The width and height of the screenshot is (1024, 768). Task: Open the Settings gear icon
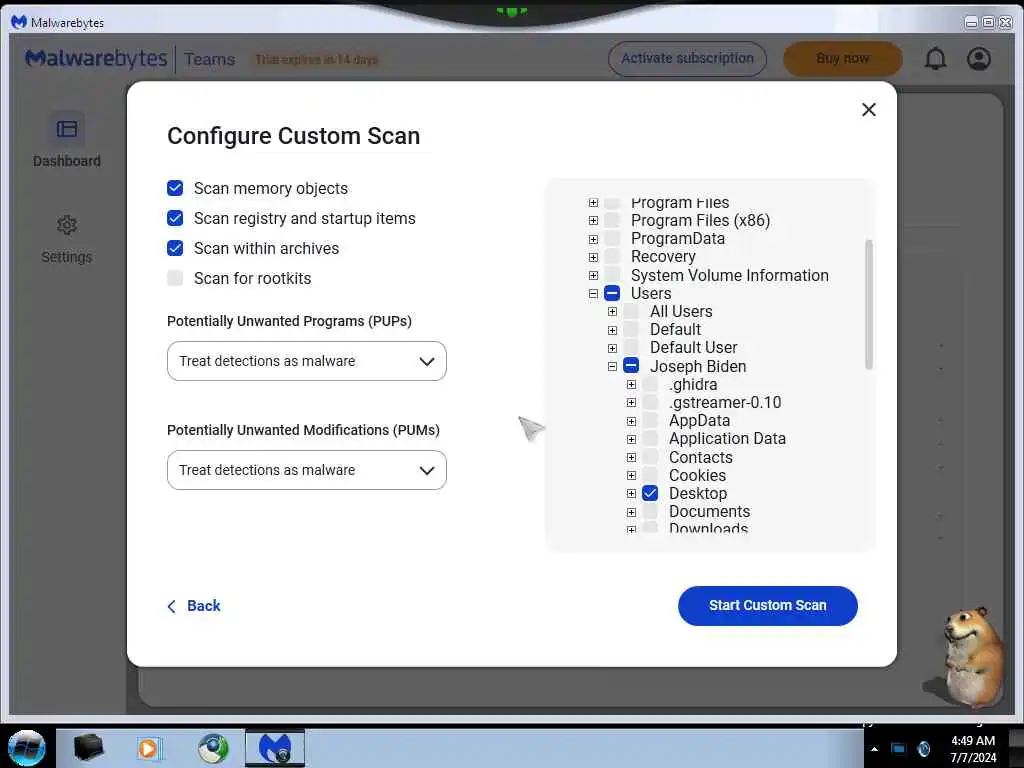pos(67,225)
